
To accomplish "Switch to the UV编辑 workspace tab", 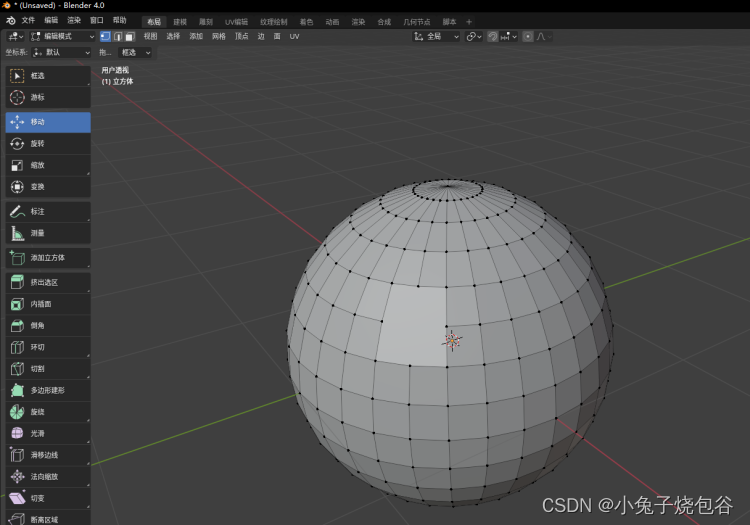I will pos(236,22).
